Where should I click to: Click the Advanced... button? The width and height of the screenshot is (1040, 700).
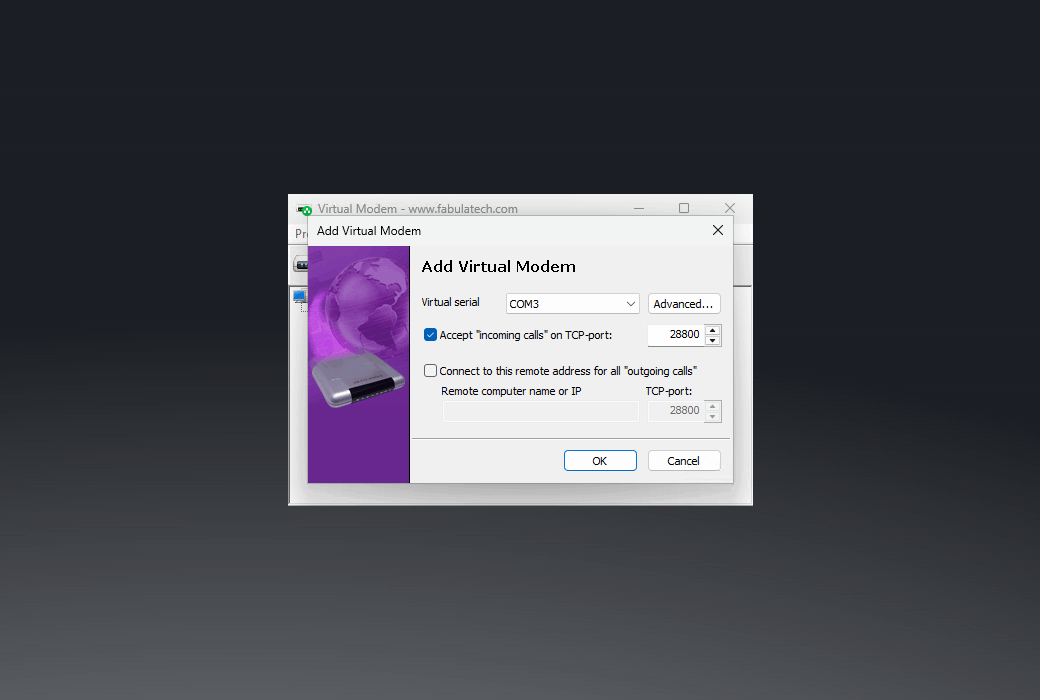point(684,304)
